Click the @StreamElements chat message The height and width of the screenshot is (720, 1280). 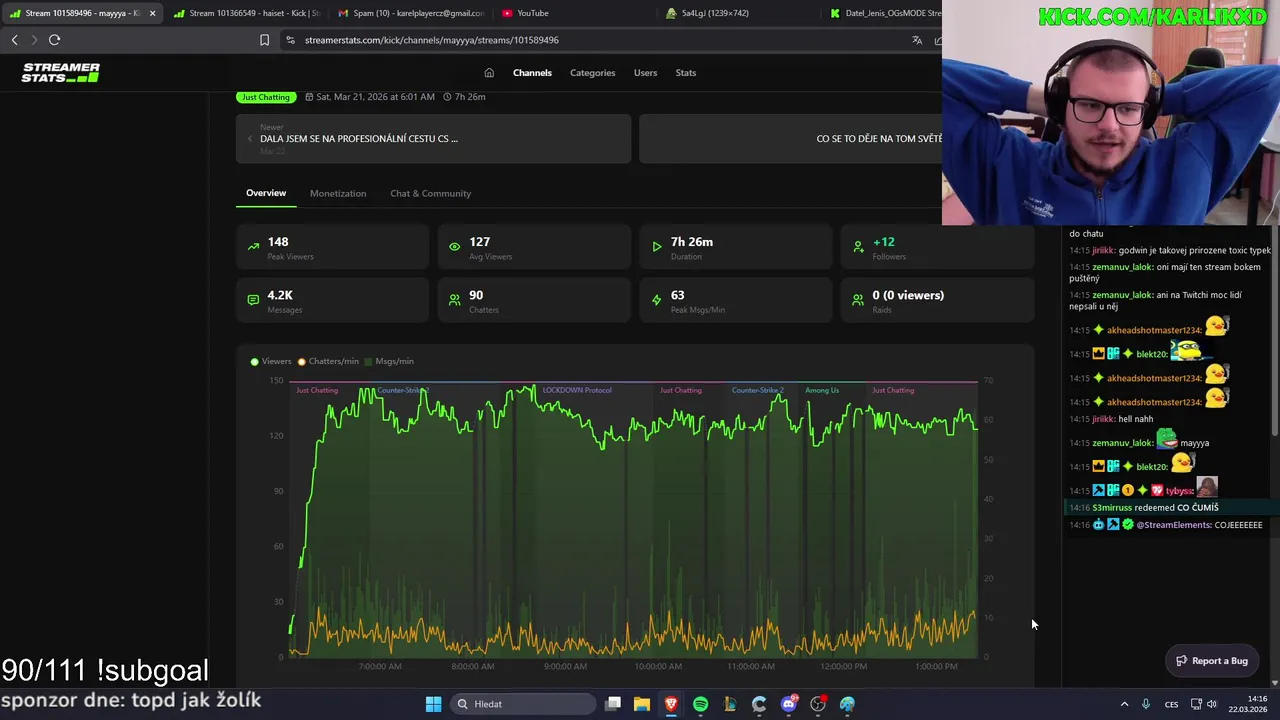pyautogui.click(x=1166, y=525)
